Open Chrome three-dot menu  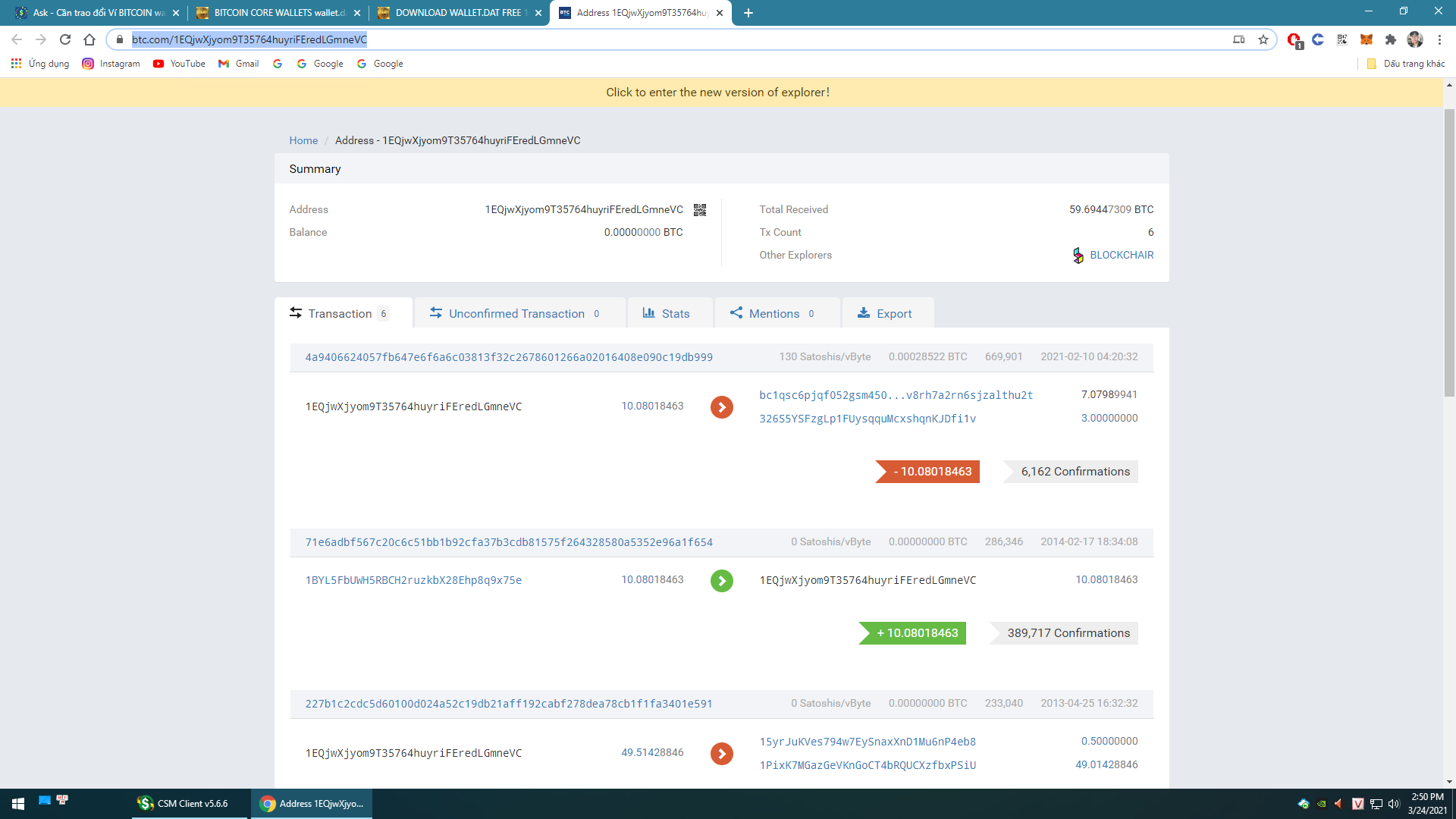tap(1439, 39)
